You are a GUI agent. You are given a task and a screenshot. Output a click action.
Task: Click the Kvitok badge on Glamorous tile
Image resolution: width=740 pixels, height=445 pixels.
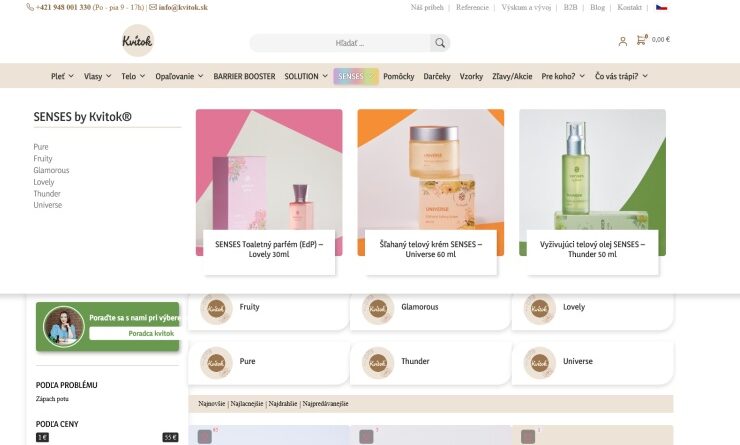coord(378,309)
